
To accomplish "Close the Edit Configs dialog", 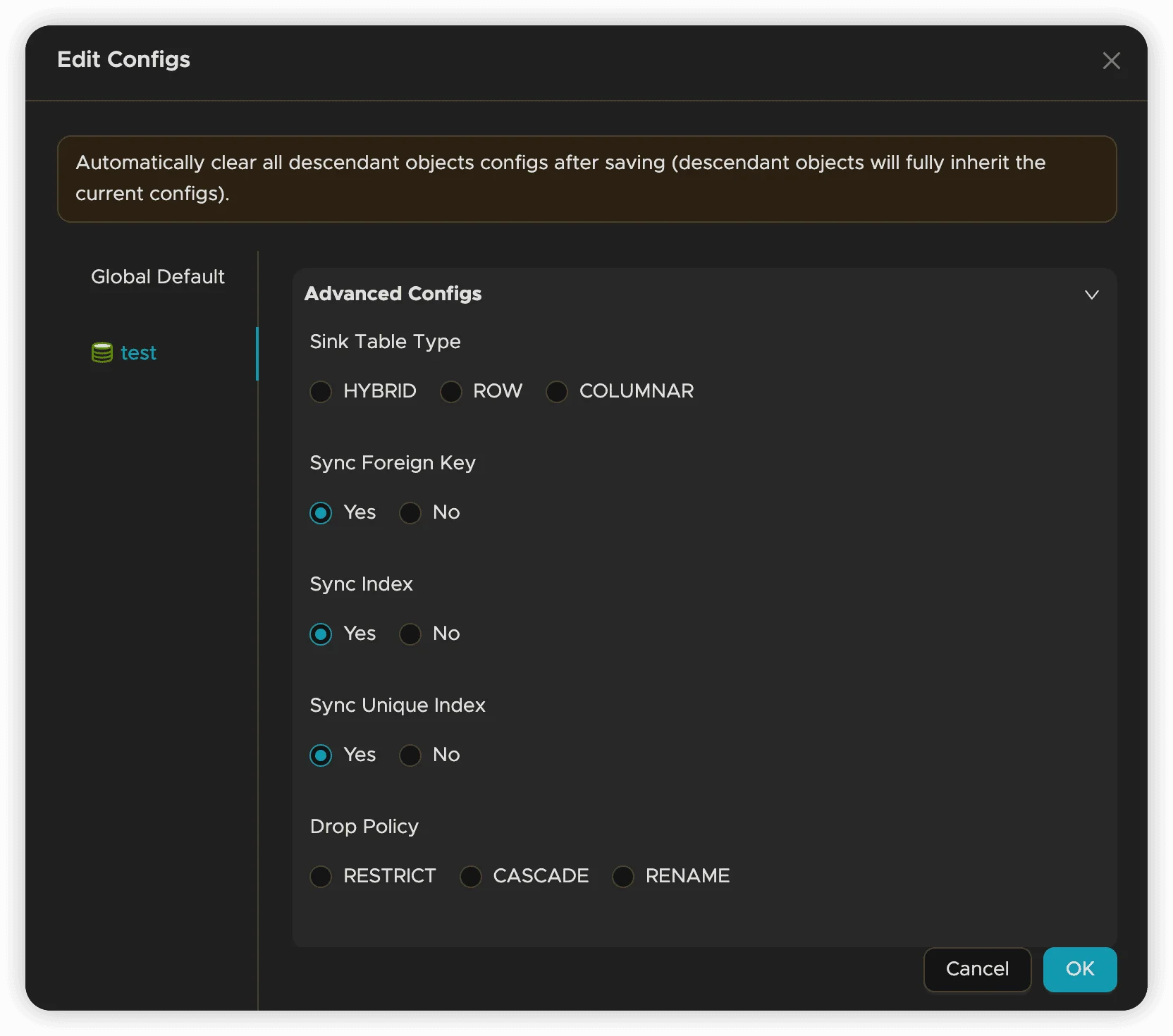I will (x=1111, y=61).
